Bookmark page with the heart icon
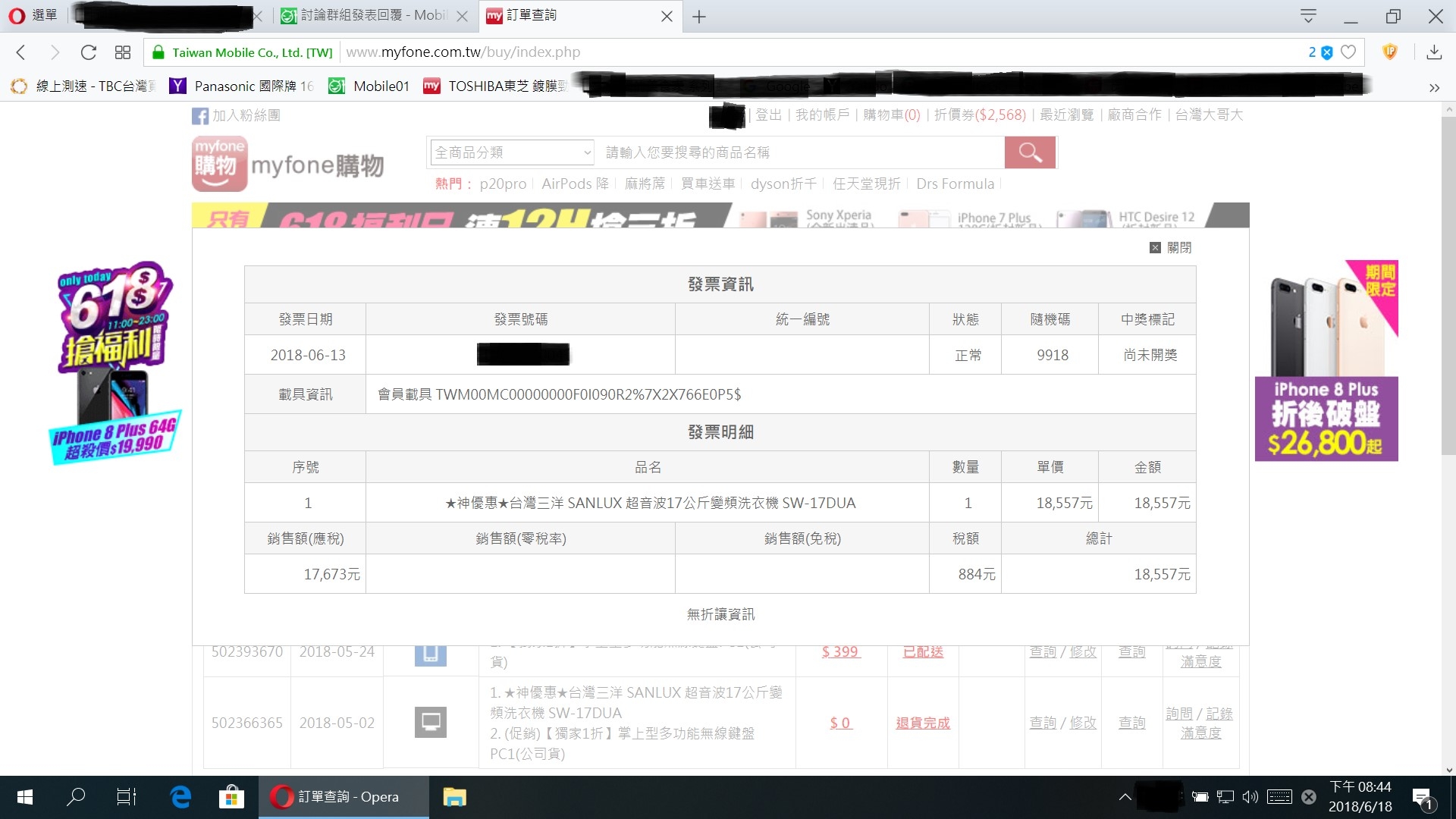This screenshot has width=1456, height=819. click(1348, 52)
